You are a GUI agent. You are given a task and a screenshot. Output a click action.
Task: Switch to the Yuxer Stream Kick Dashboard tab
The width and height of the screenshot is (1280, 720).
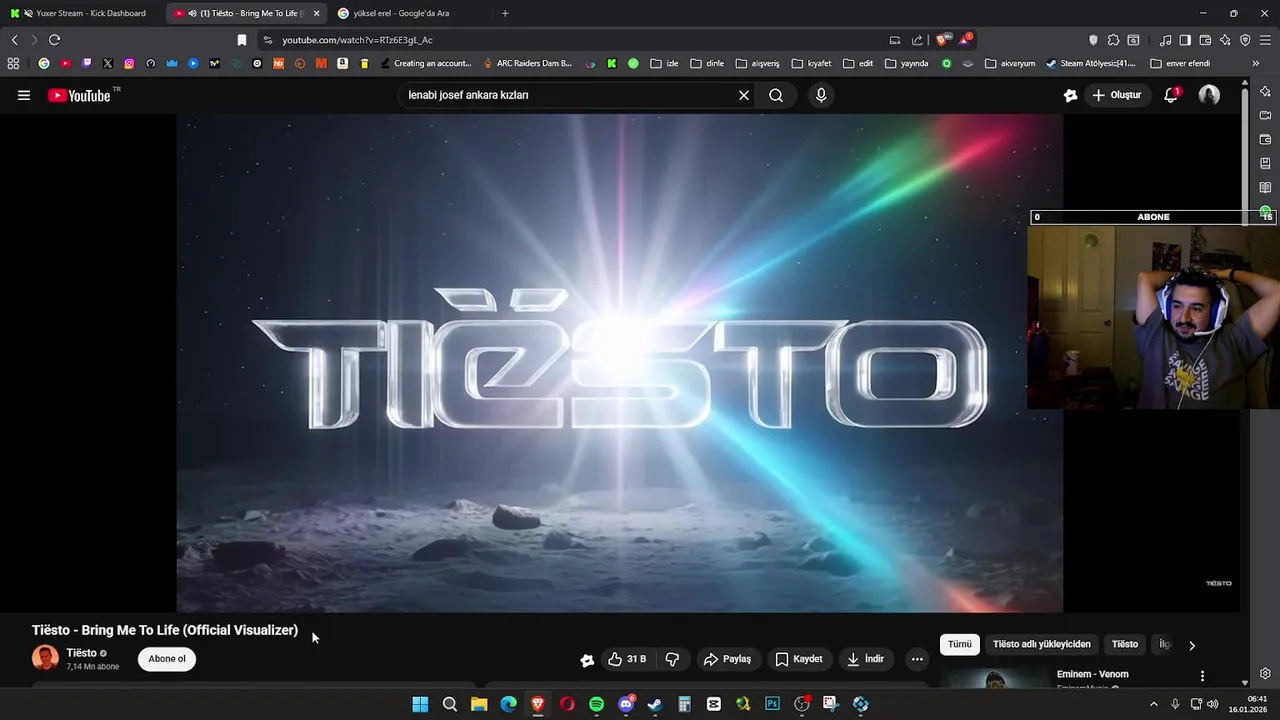click(x=80, y=13)
